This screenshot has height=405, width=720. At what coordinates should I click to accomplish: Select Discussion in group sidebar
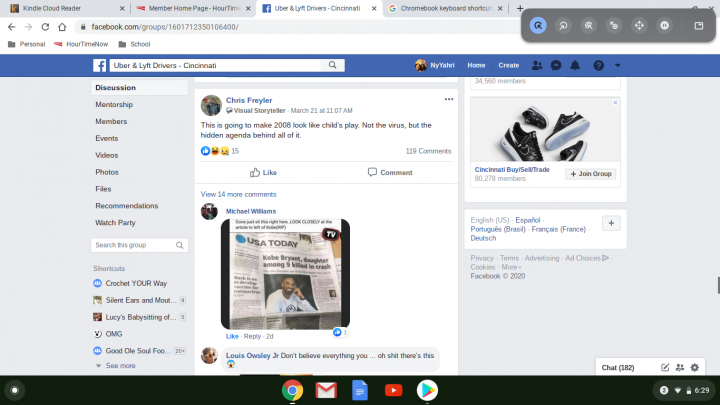(x=139, y=88)
